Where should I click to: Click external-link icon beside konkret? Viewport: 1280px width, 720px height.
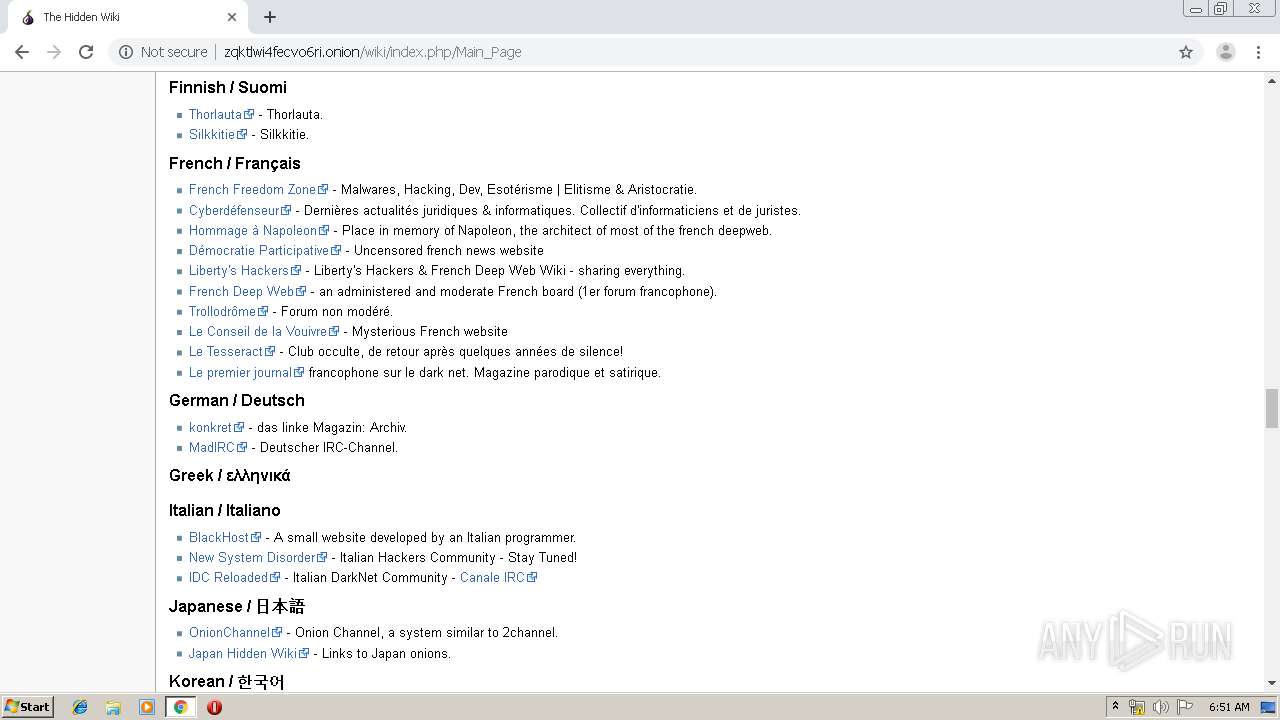[239, 428]
